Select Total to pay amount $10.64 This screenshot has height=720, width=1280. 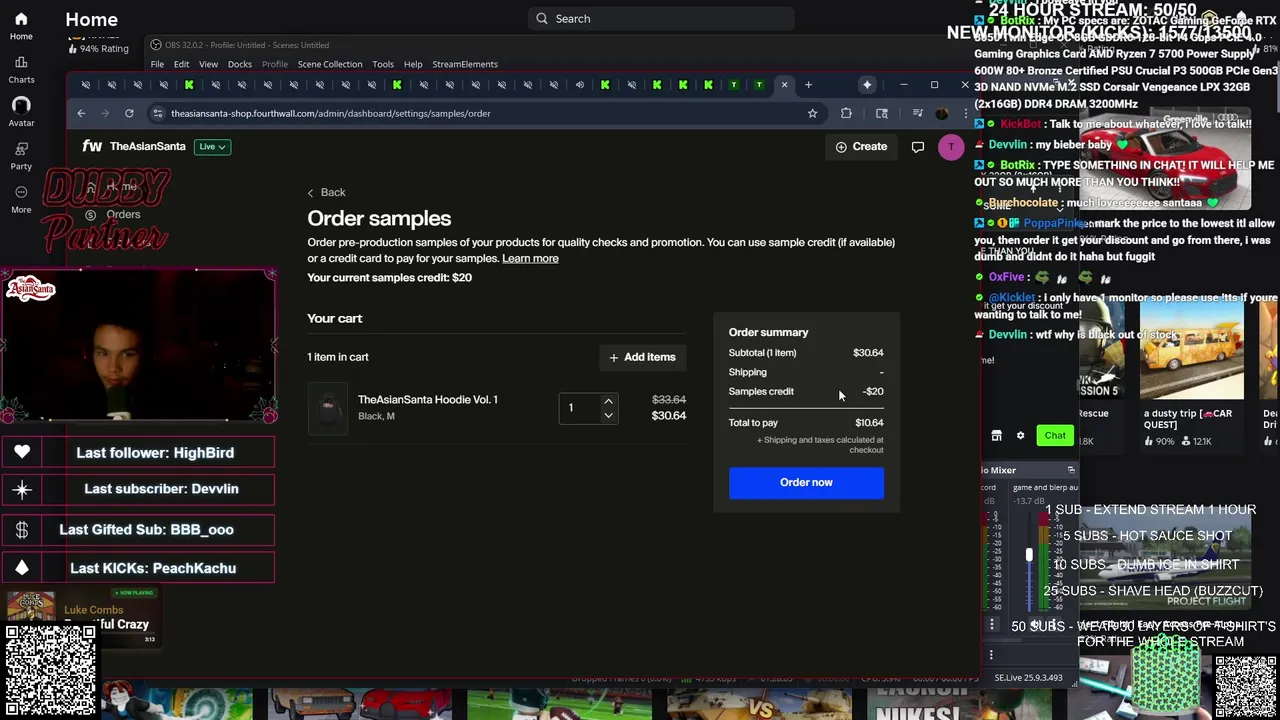tap(869, 422)
